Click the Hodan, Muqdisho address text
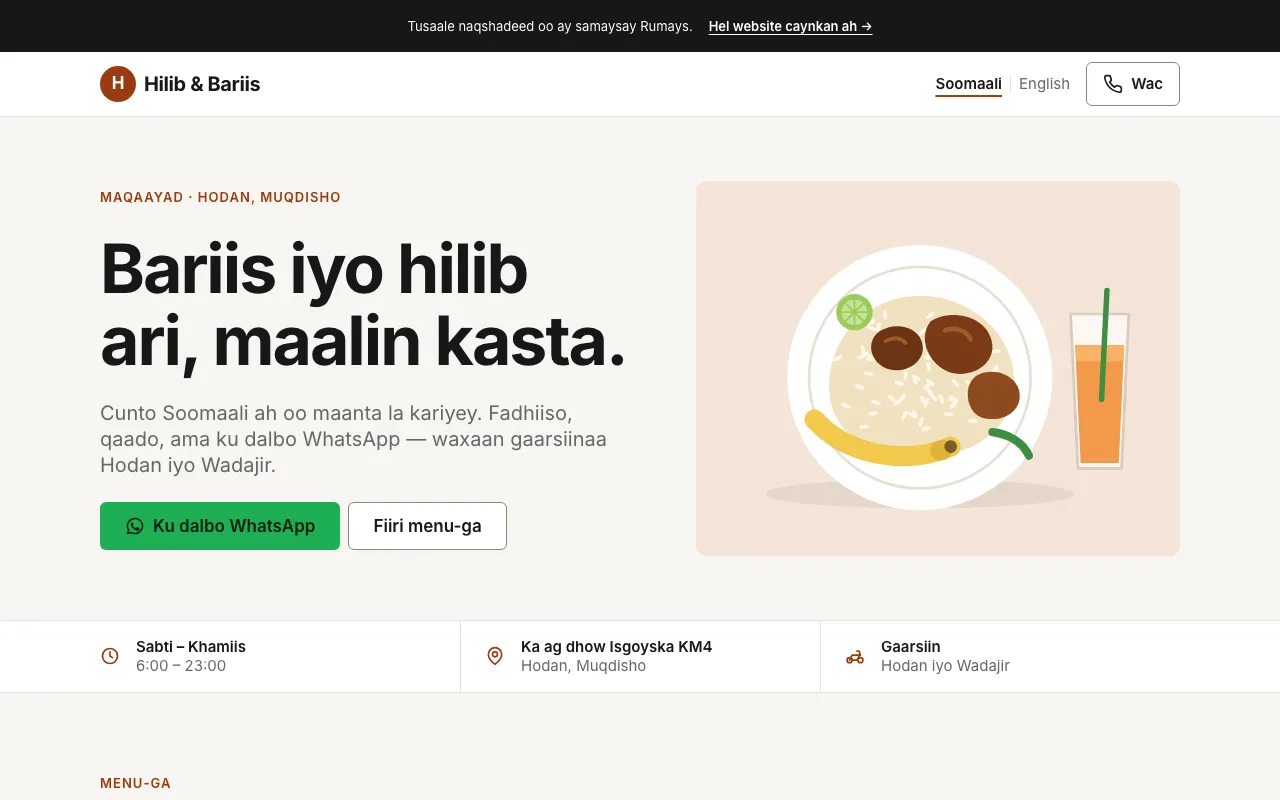Screen dimensions: 1280x800 [583, 666]
